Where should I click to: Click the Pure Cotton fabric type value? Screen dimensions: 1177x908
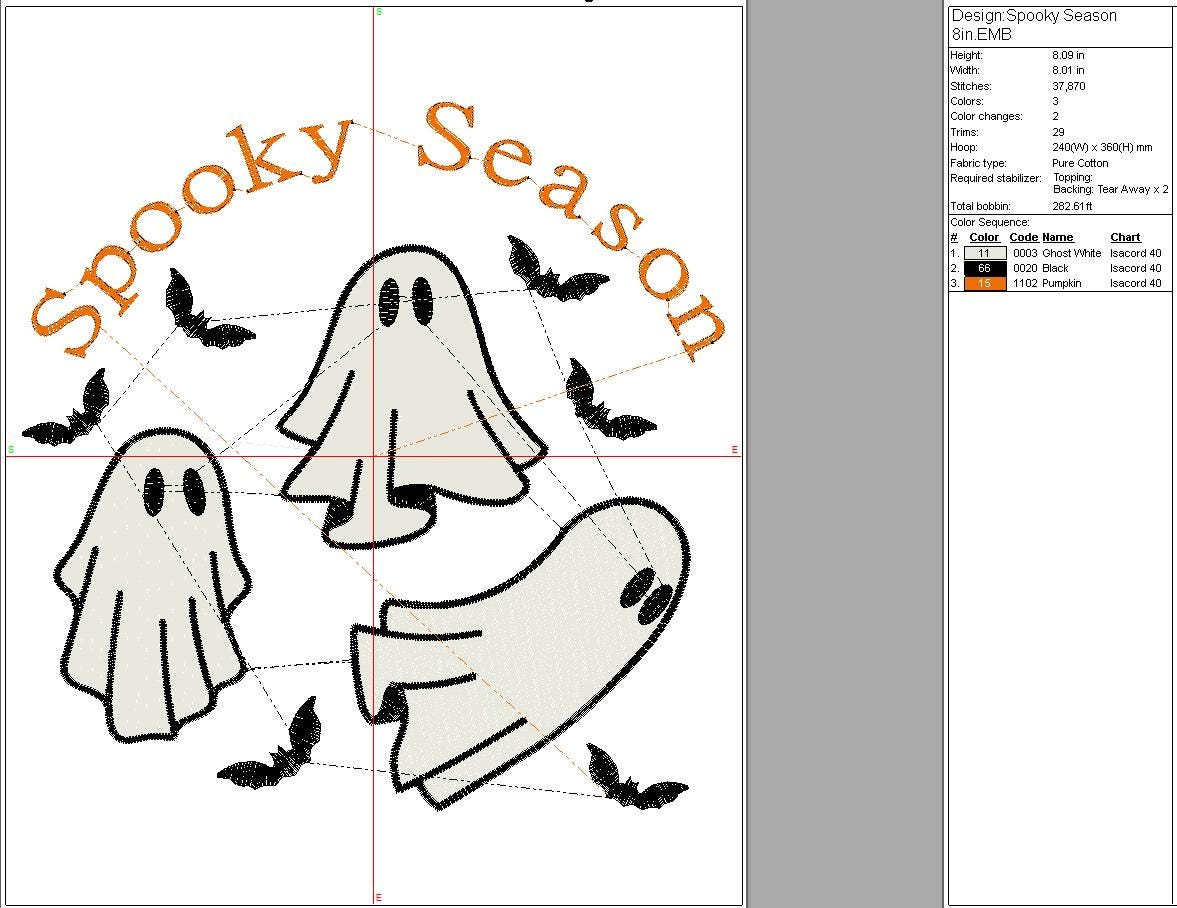click(1079, 163)
